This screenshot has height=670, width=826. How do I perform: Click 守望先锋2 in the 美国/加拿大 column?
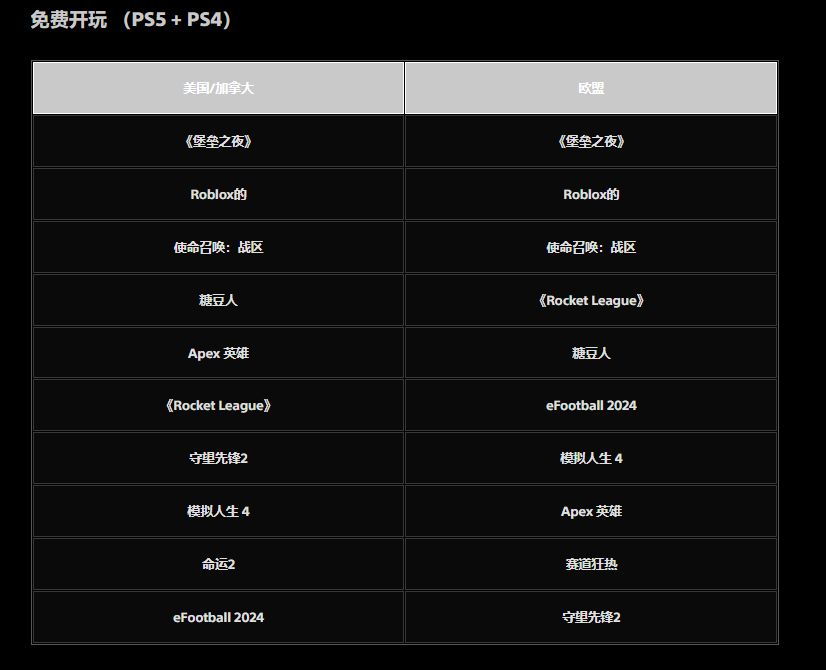pyautogui.click(x=218, y=458)
